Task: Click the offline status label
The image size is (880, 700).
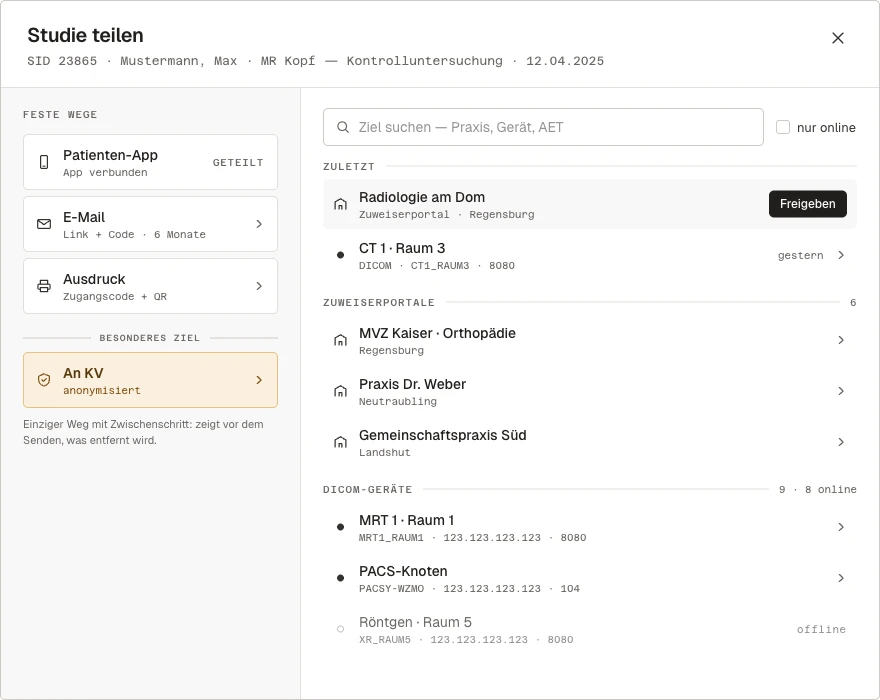Action: click(821, 629)
